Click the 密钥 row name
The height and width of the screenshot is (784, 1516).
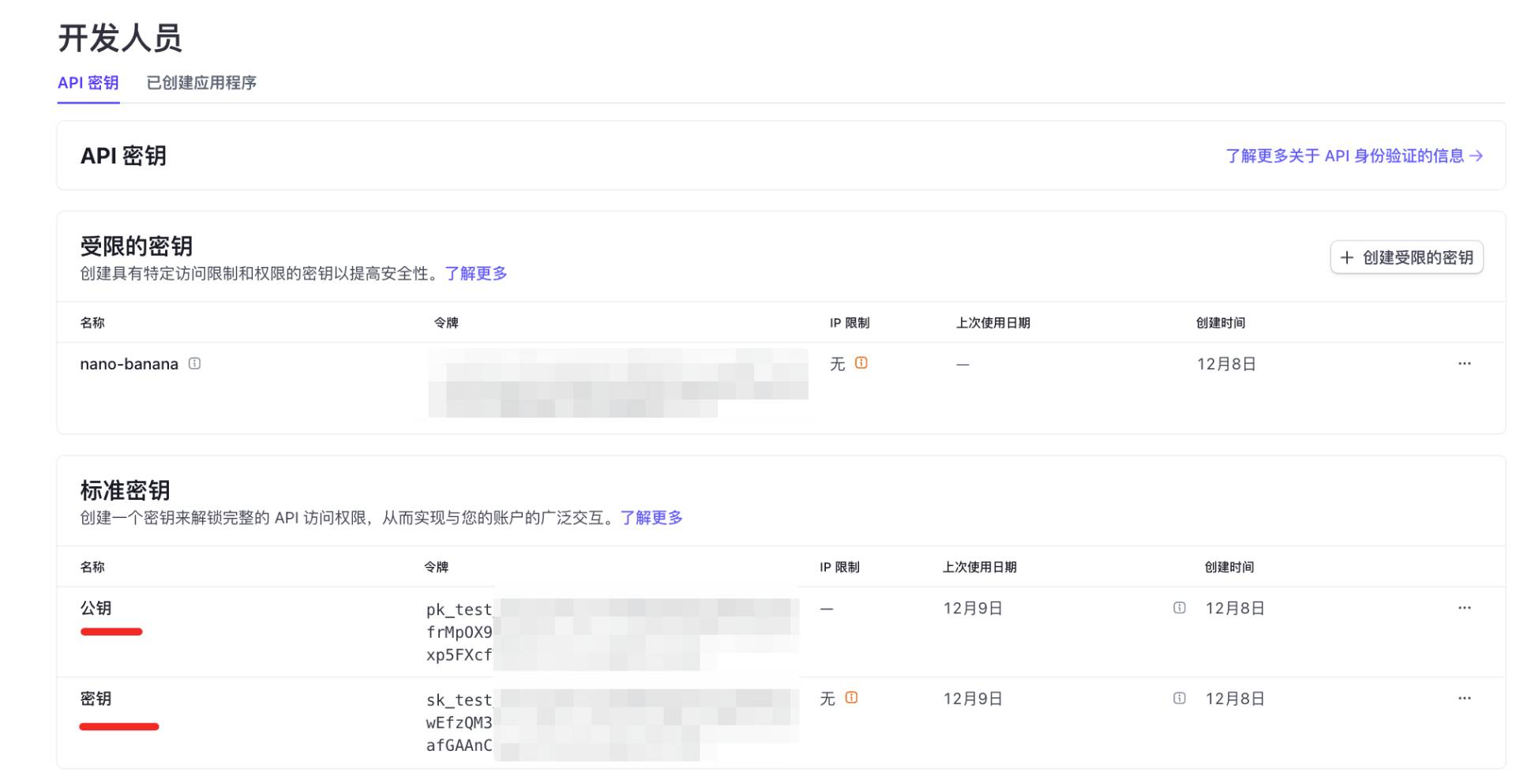(96, 699)
